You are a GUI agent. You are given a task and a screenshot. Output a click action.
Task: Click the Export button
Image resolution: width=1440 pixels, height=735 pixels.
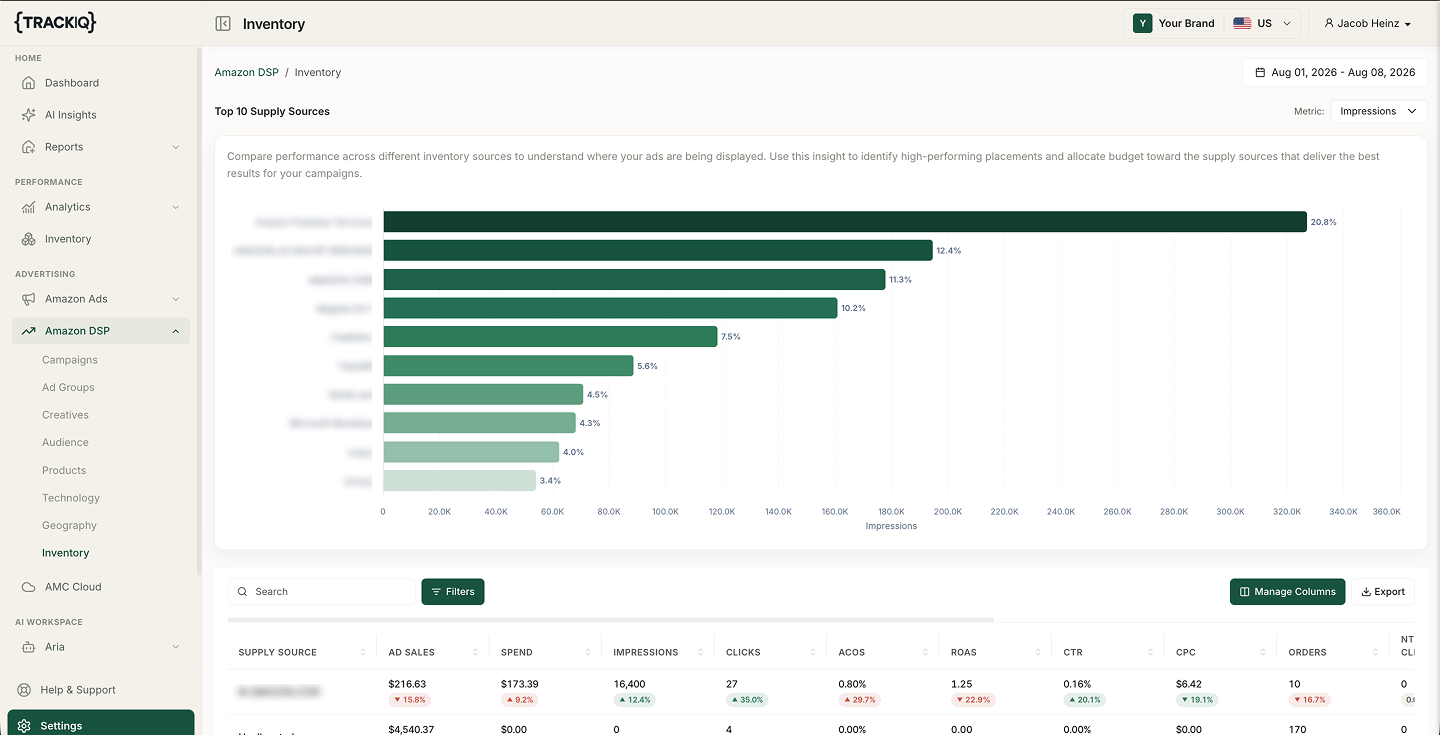click(1383, 592)
